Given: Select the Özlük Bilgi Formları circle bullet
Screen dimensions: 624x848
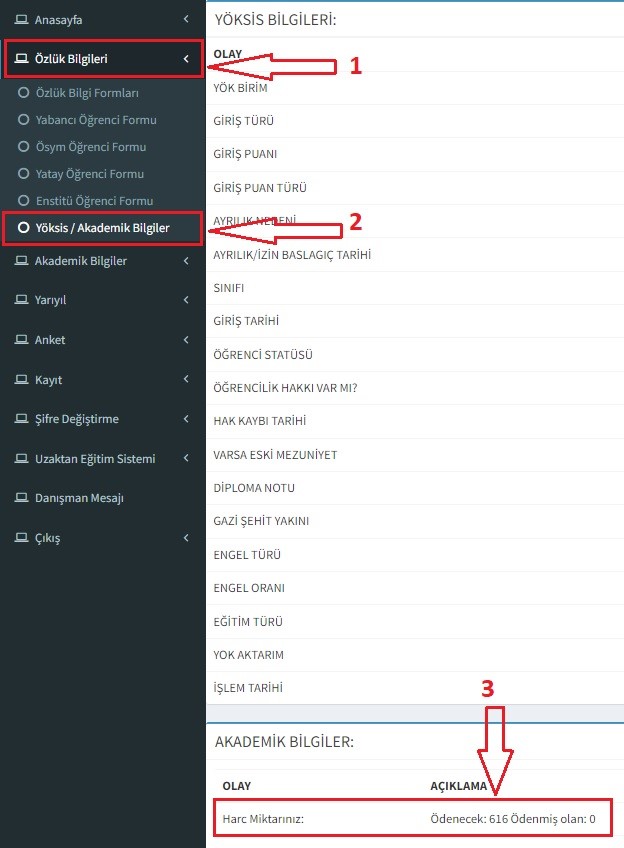Looking at the screenshot, I should click(23, 93).
